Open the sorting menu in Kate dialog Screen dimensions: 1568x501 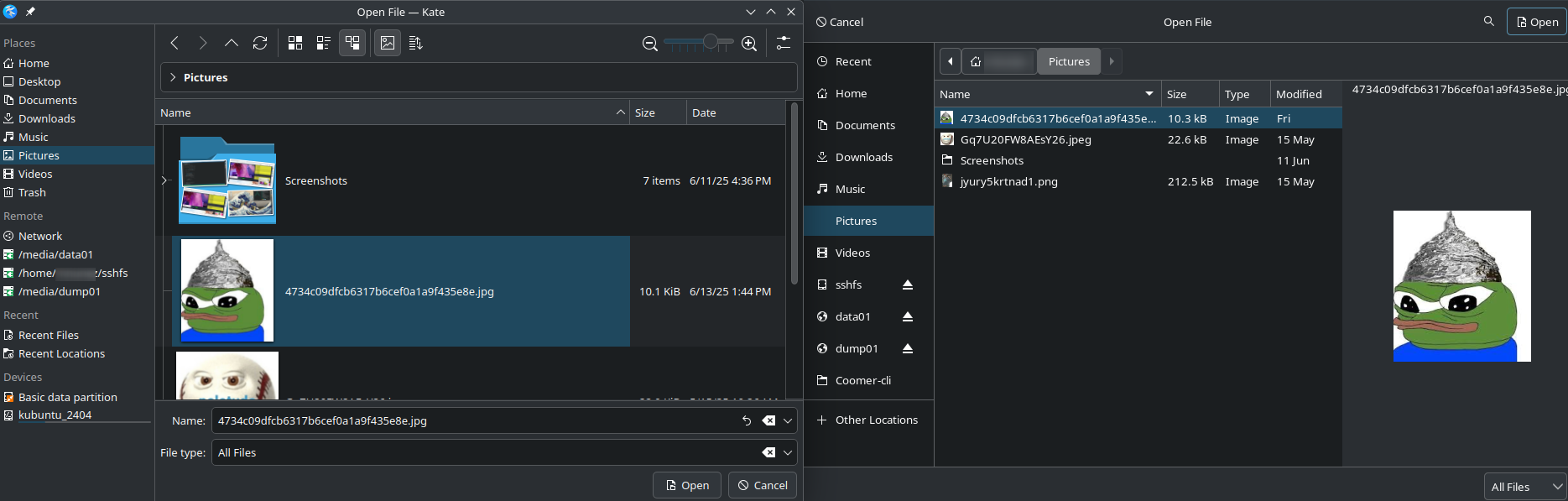[x=416, y=43]
